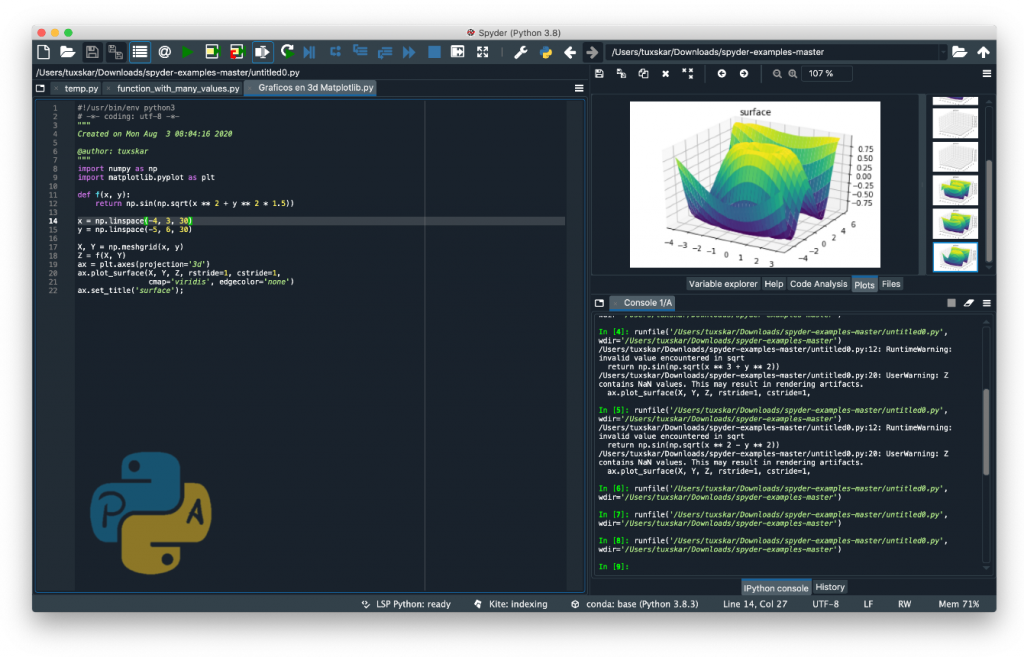The width and height of the screenshot is (1024, 657).
Task: Click the 107 % zoom field
Action: coord(827,74)
